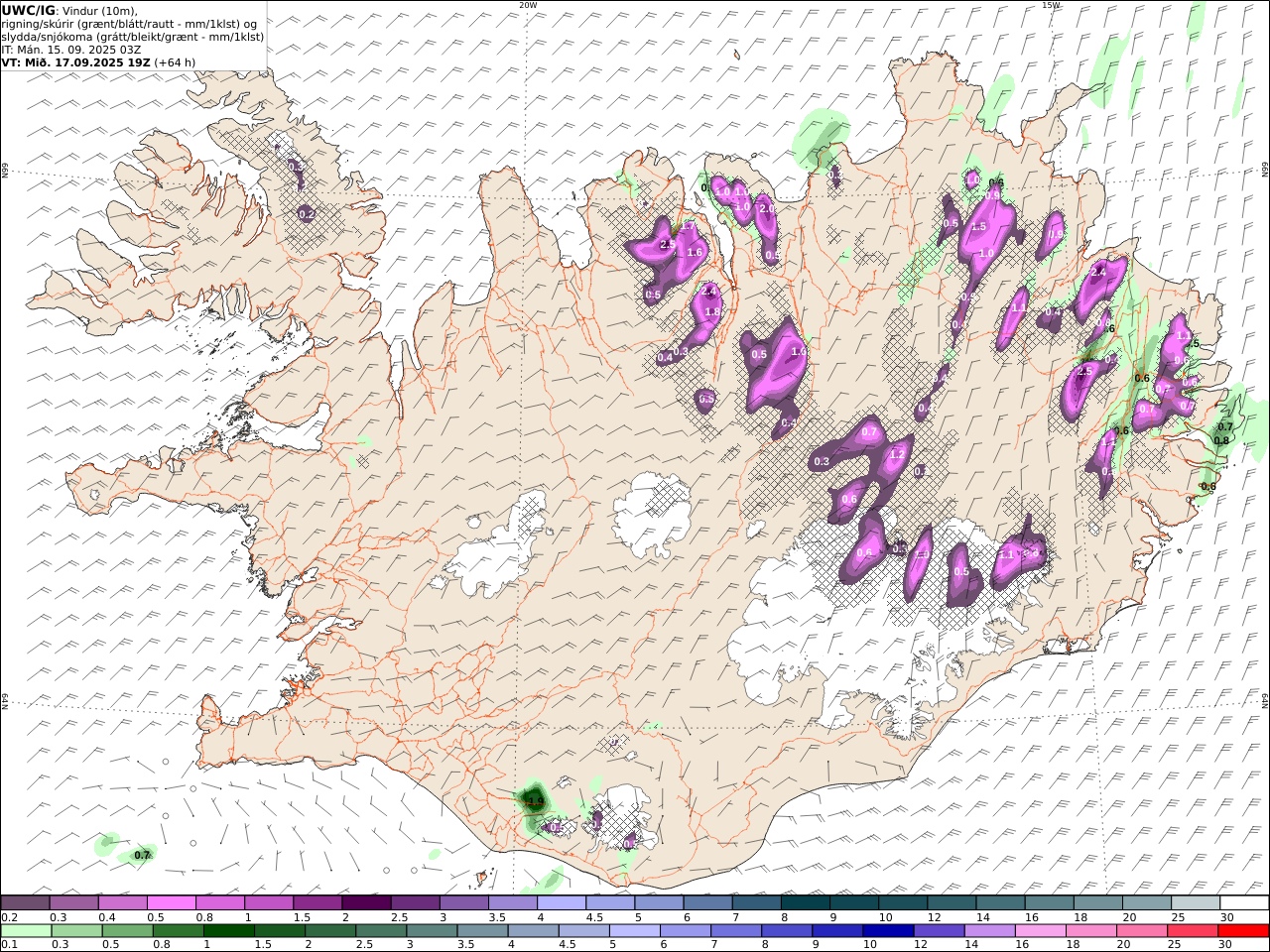1270x952 pixels.
Task: Click the 'UWC/IG' title text
Action: (x=29, y=10)
